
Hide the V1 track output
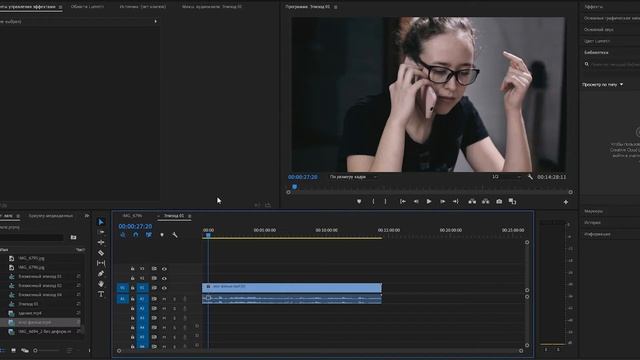pyautogui.click(x=164, y=288)
